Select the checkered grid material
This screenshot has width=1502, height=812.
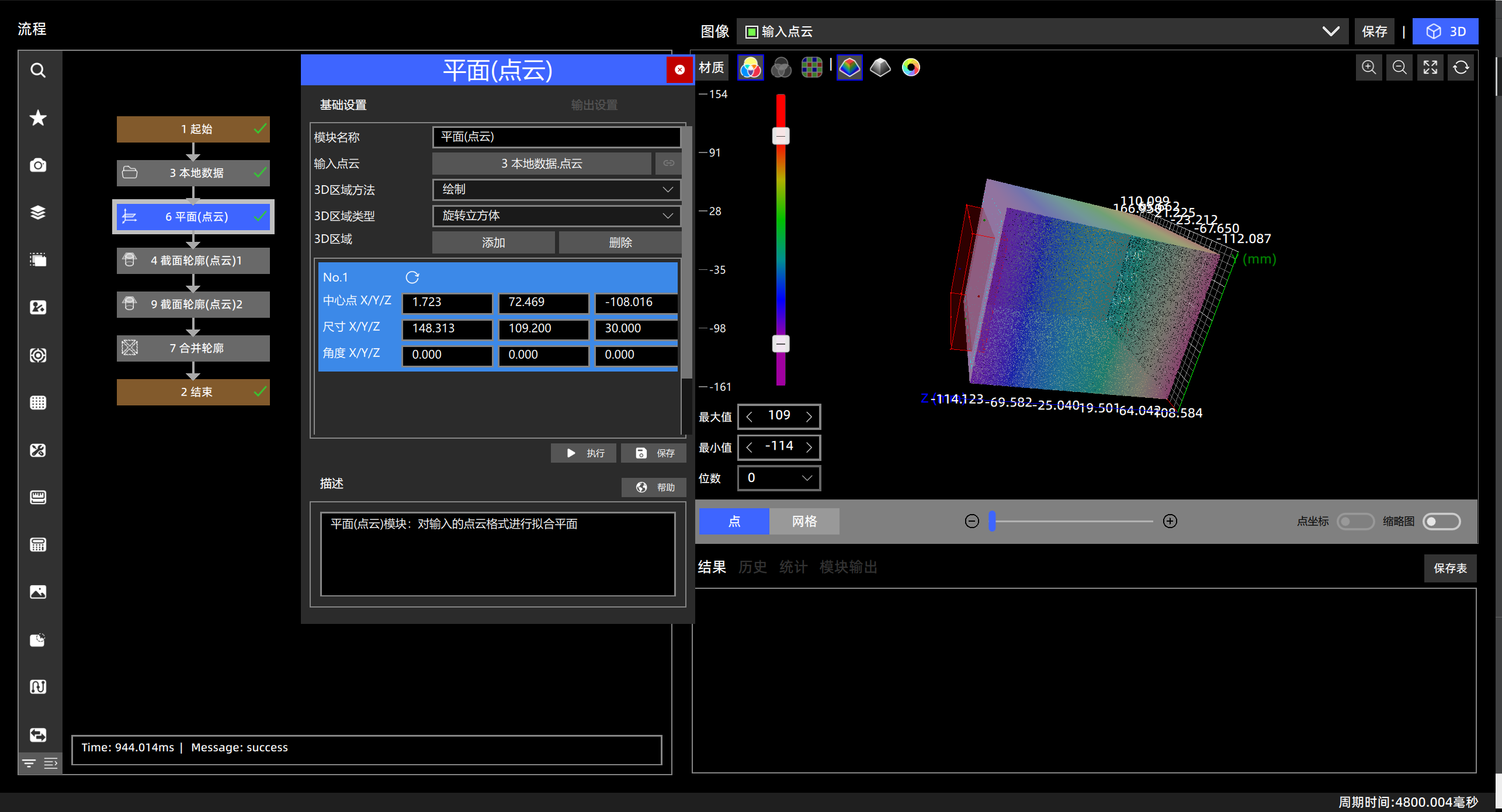pyautogui.click(x=811, y=68)
